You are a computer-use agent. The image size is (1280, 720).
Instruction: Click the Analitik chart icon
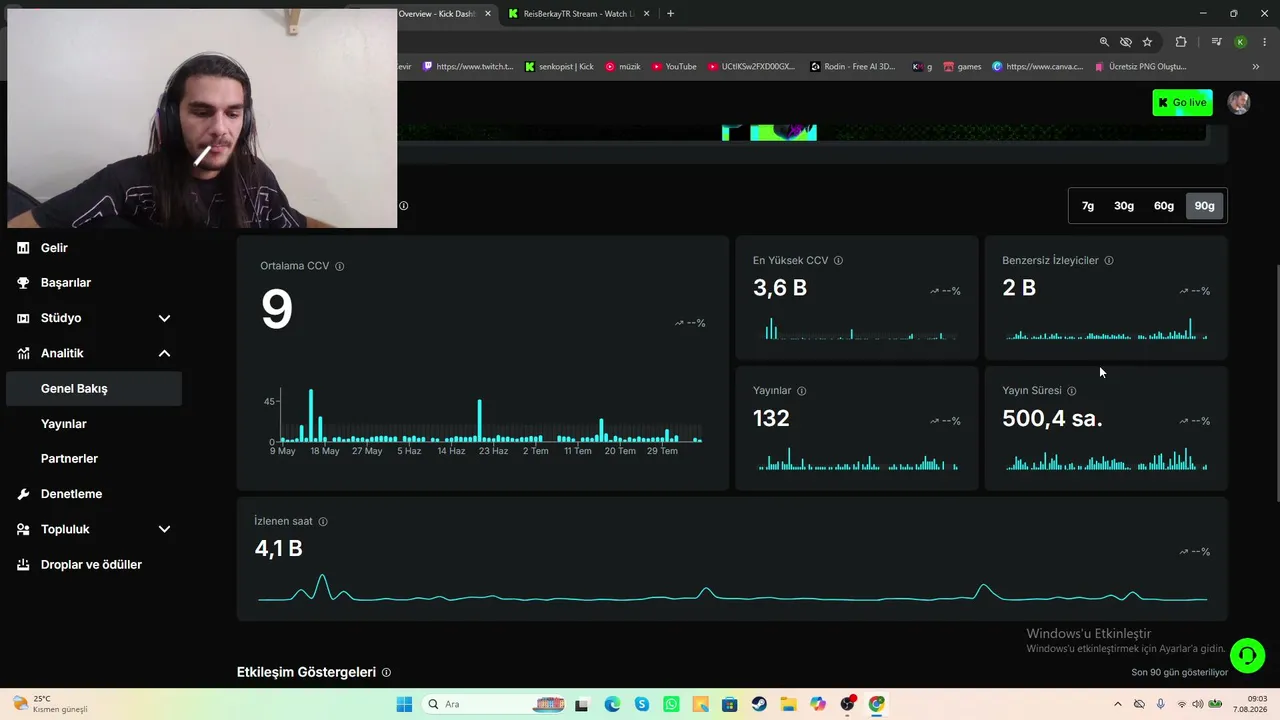pyautogui.click(x=23, y=353)
